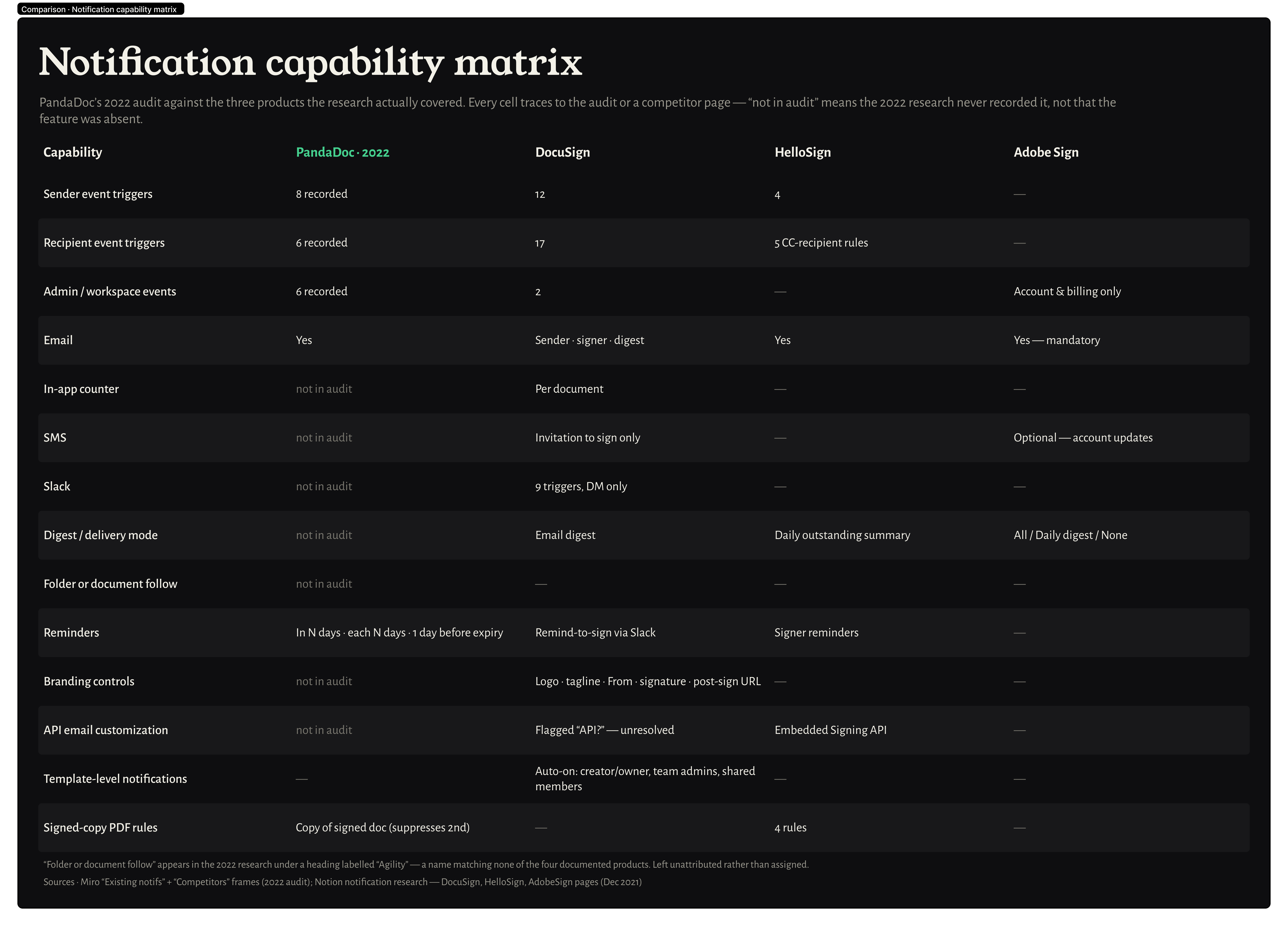Screen dimensions: 1288x926
Task: Click HelloSign's '4' sender triggers cell
Action: coord(777,195)
